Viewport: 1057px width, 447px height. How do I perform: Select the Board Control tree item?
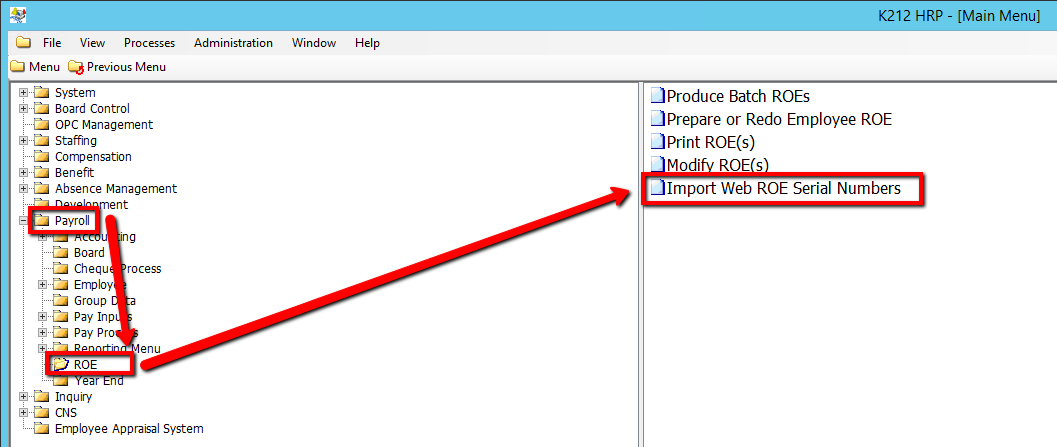[x=92, y=109]
